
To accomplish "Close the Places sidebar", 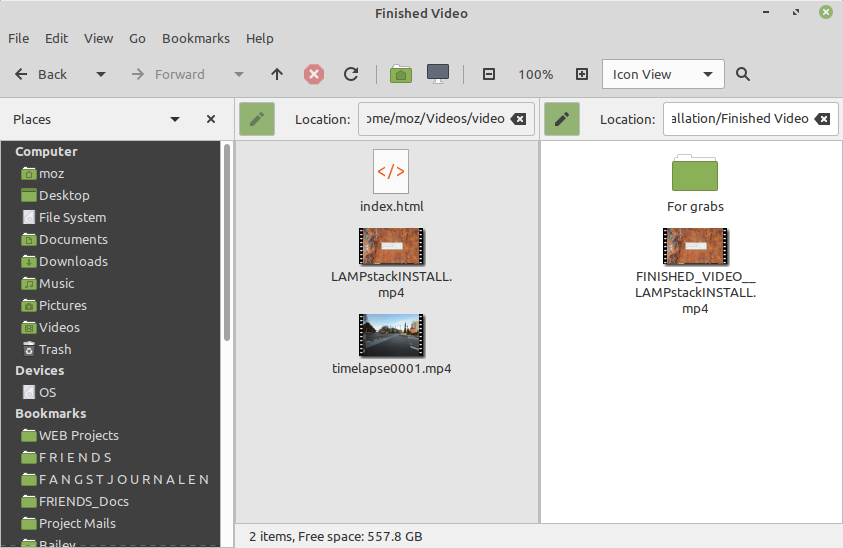I will click(x=211, y=119).
